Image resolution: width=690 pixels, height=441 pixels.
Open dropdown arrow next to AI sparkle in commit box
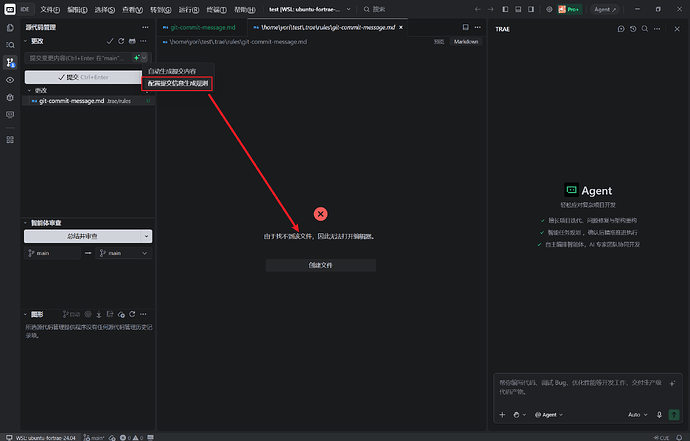pyautogui.click(x=144, y=58)
